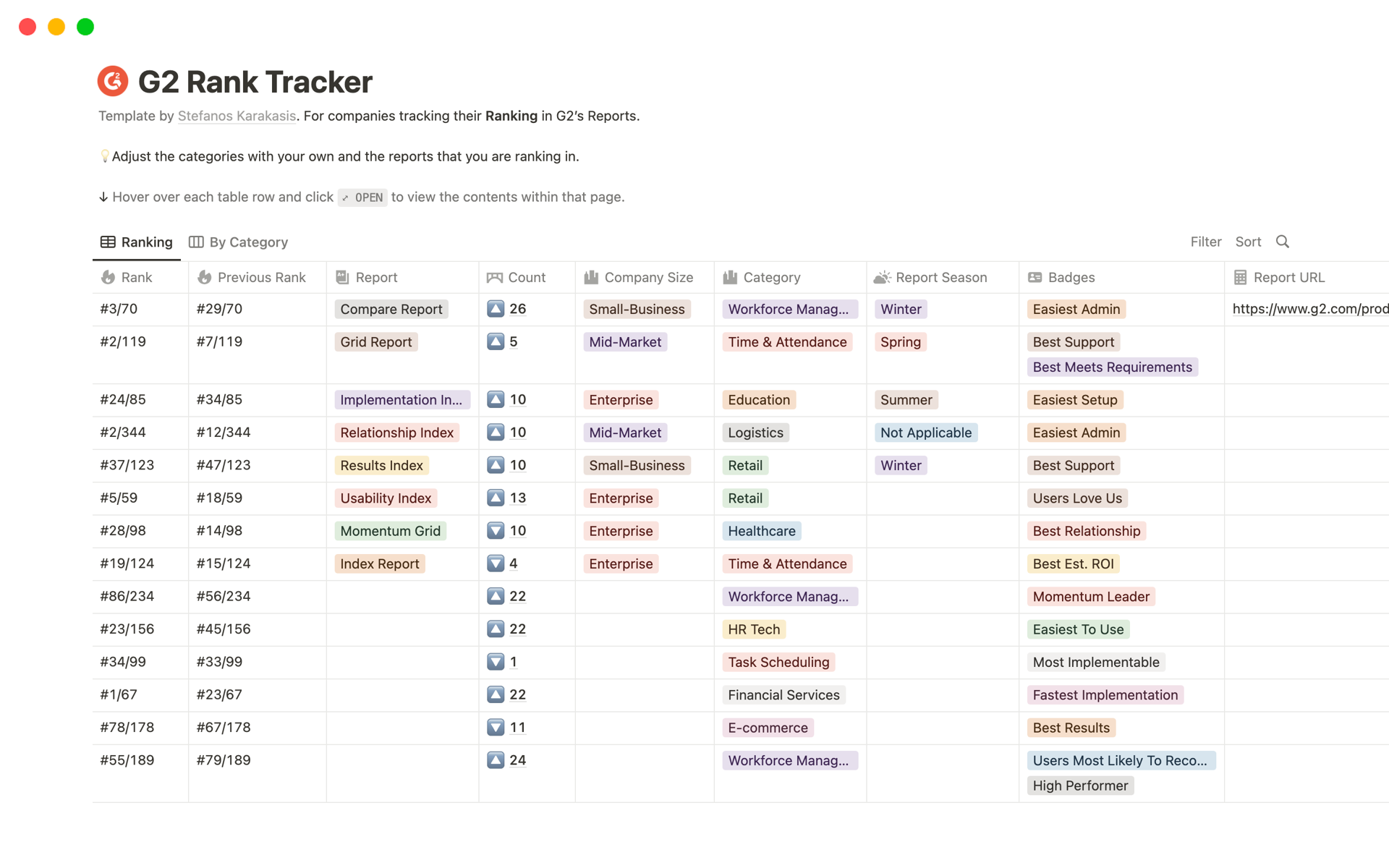Viewport: 1389px width, 868px height.
Task: Open the Filter options
Action: (1205, 242)
